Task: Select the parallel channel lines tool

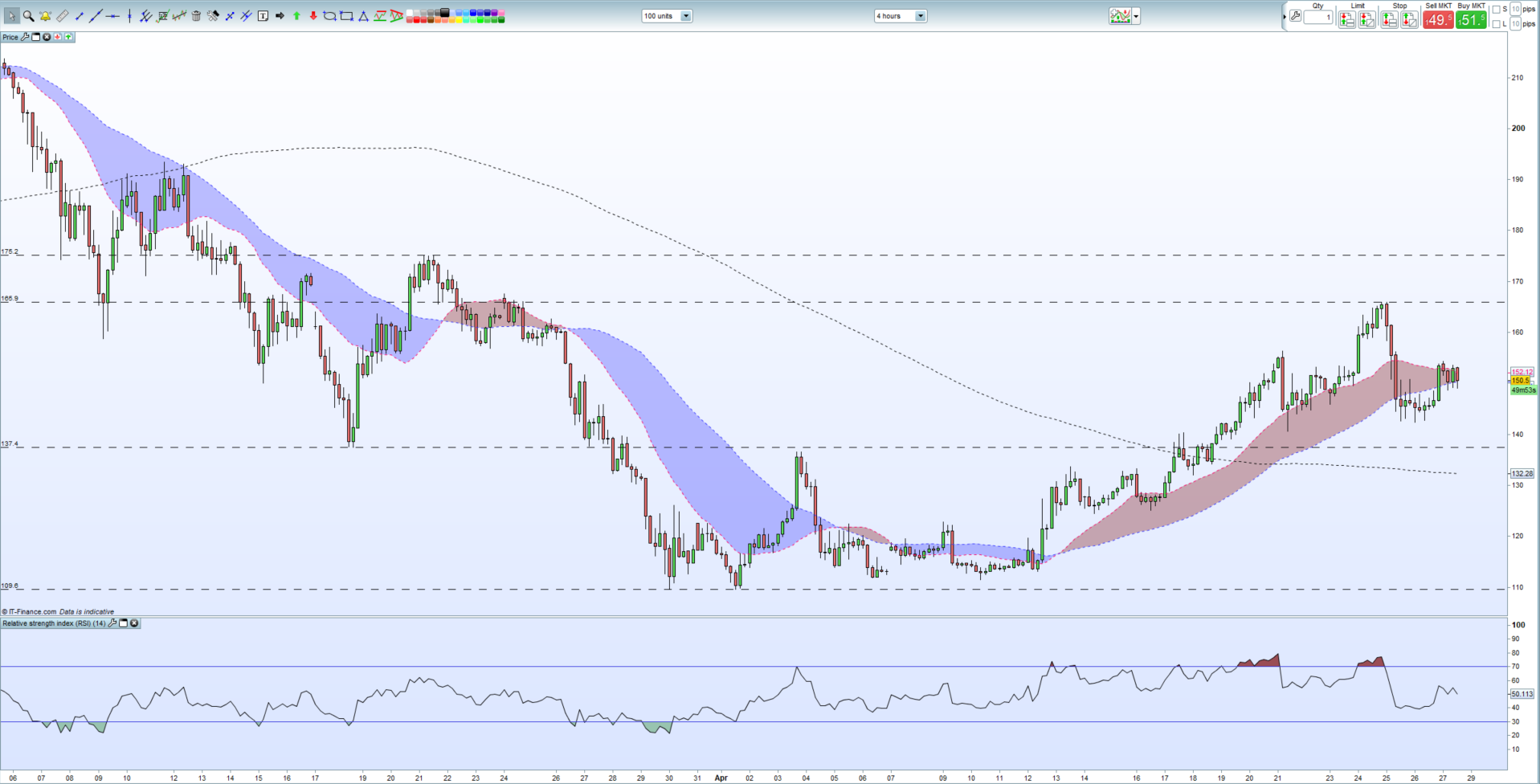Action: point(246,16)
